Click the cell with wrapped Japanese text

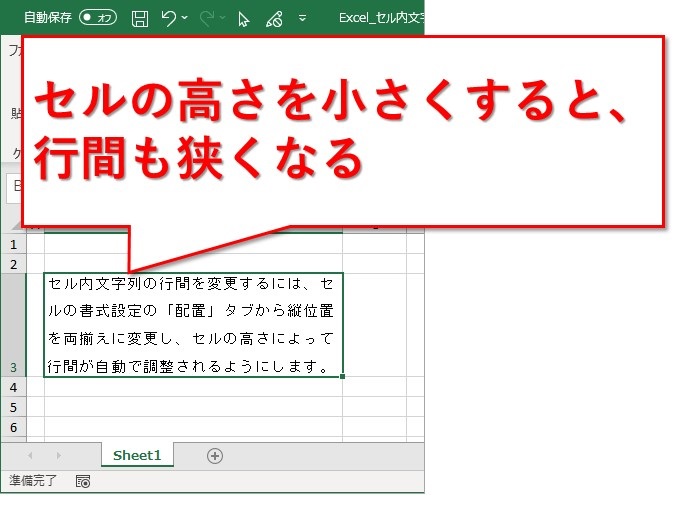click(x=193, y=325)
